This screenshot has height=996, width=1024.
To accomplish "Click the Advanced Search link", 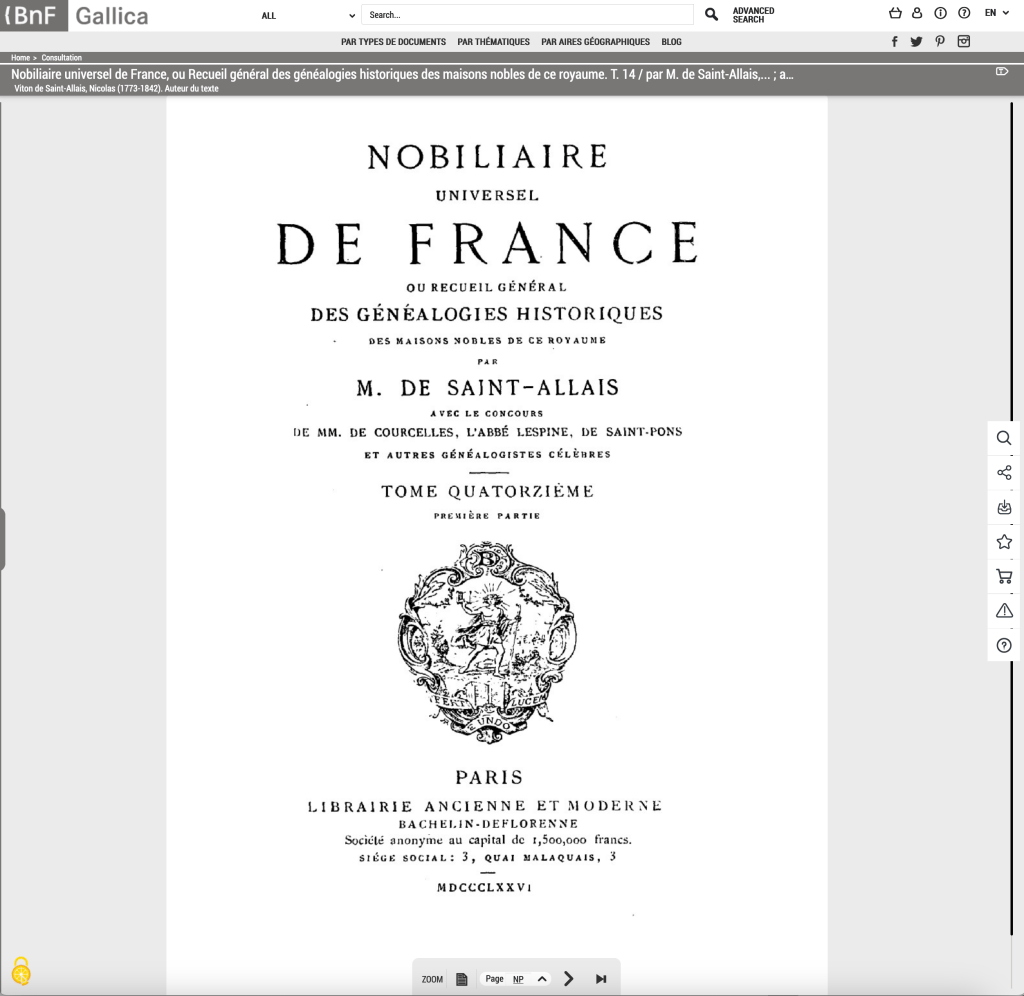I will click(753, 15).
